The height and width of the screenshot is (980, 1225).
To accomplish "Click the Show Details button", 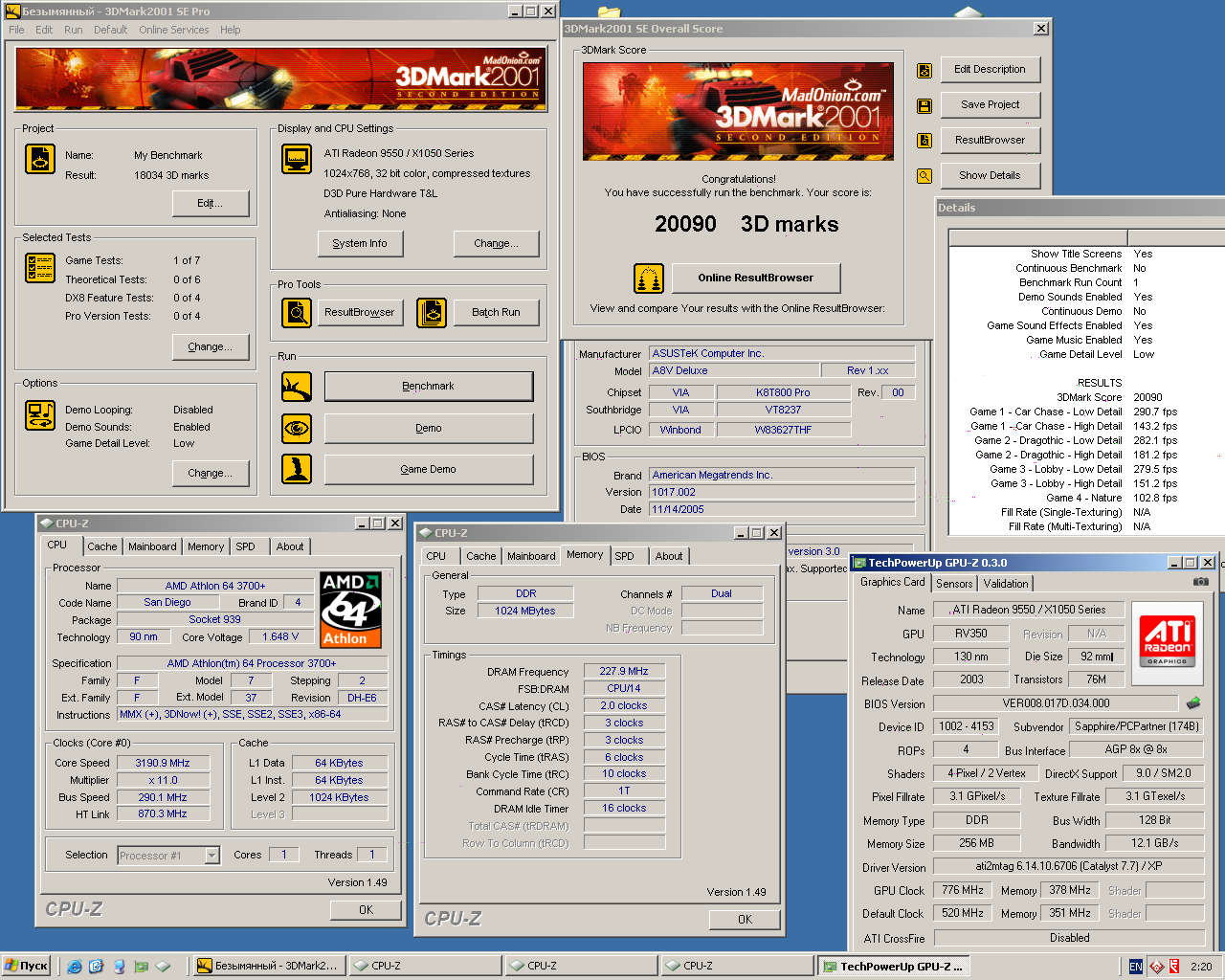I will 990,175.
